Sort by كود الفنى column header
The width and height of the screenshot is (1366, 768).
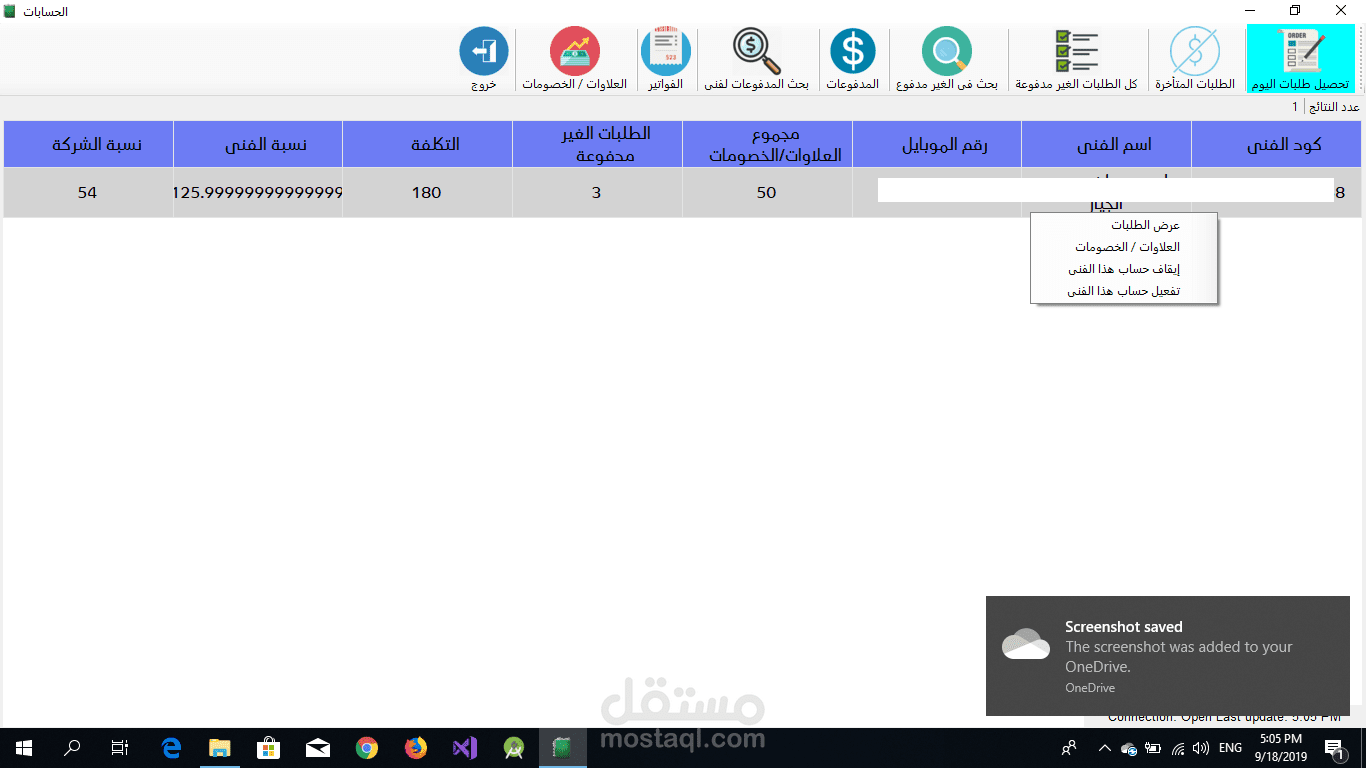[x=1276, y=144]
